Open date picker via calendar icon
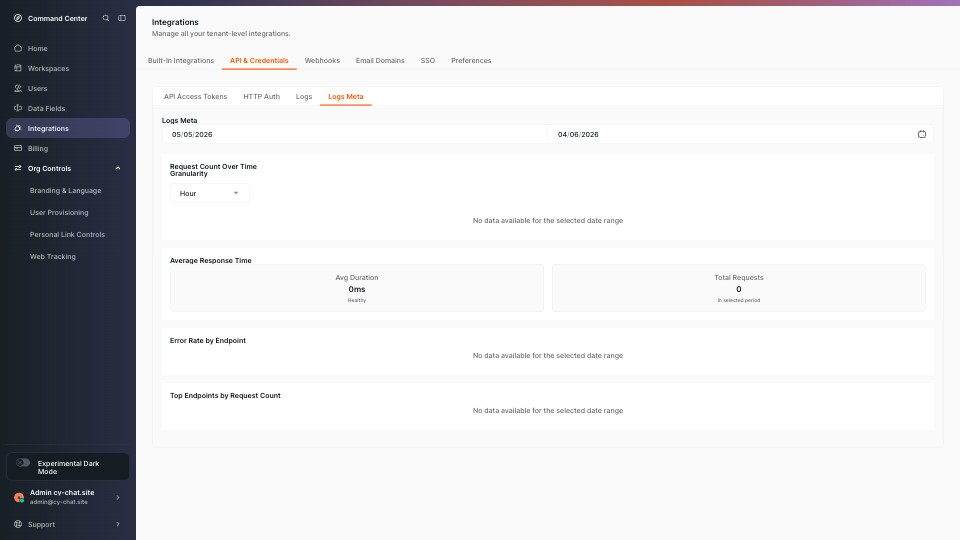This screenshot has width=960, height=540. [x=921, y=134]
